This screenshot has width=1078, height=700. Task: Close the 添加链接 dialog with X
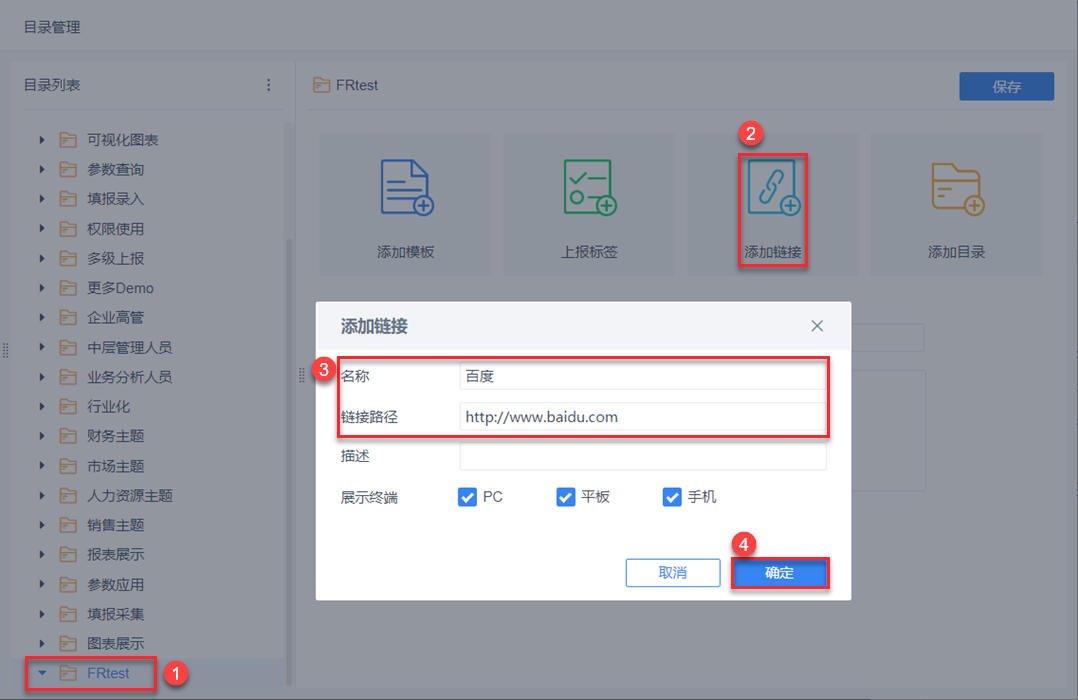click(x=817, y=326)
